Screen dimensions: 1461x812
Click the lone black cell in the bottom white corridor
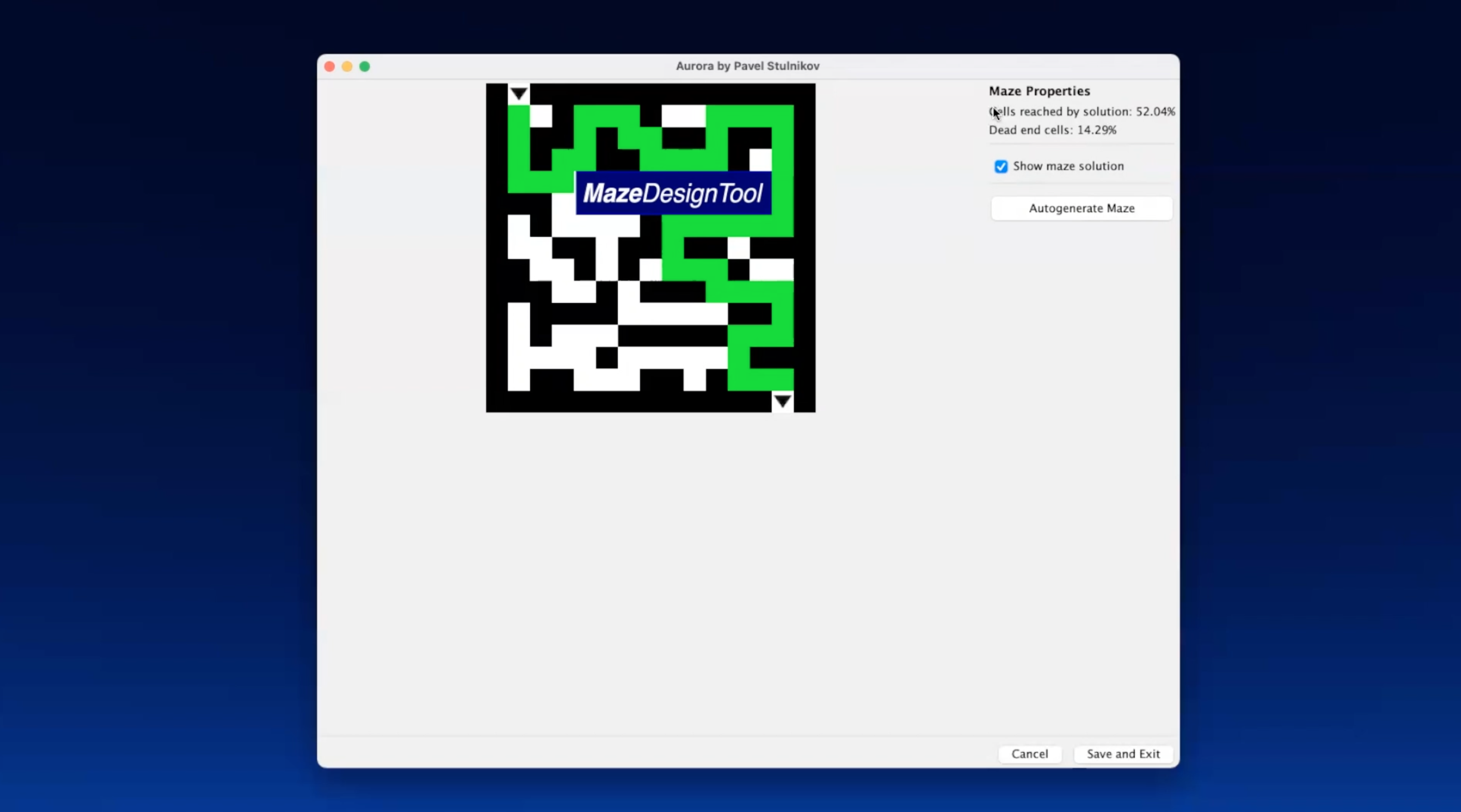[x=606, y=358]
